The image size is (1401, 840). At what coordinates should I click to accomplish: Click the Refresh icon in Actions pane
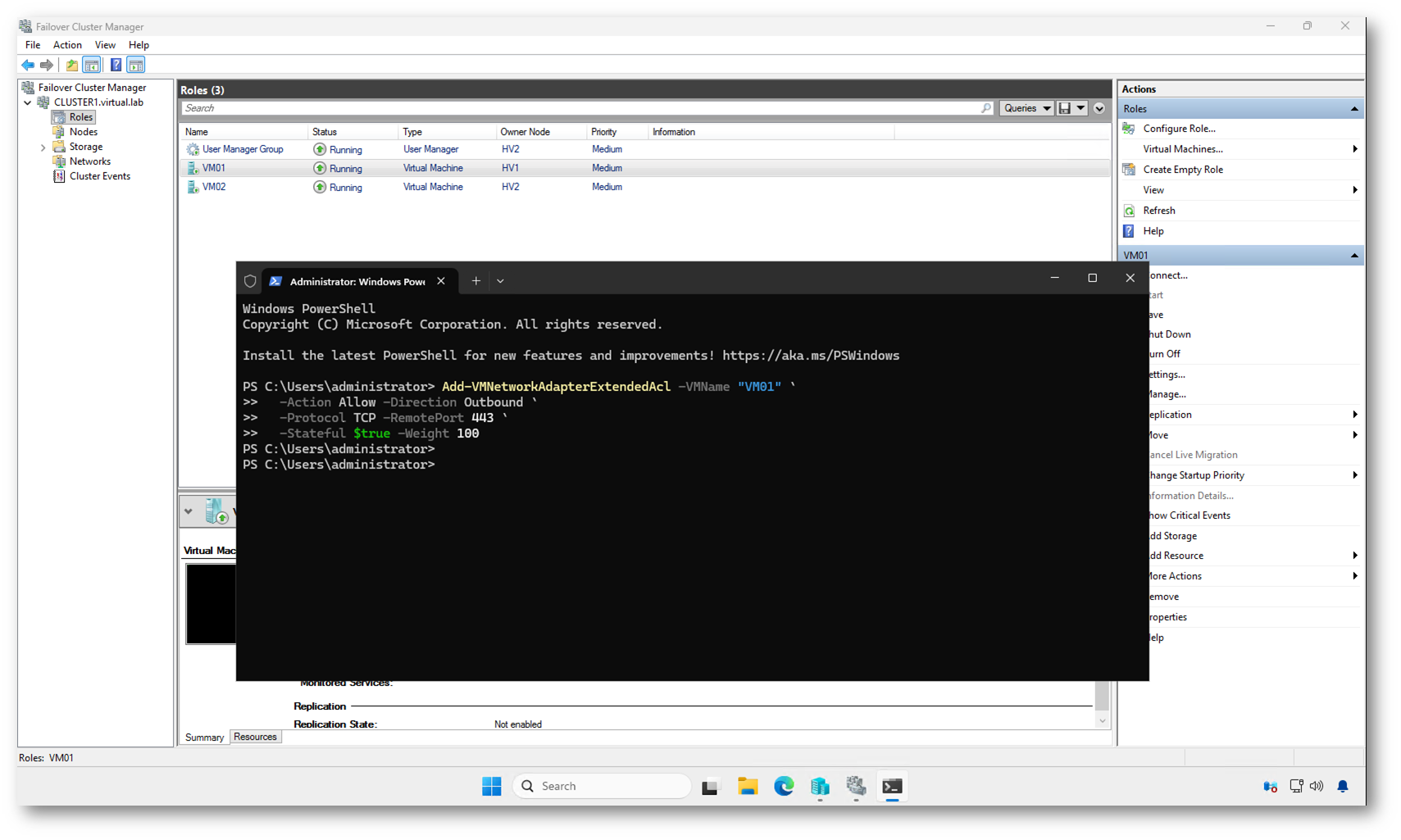tap(1129, 211)
